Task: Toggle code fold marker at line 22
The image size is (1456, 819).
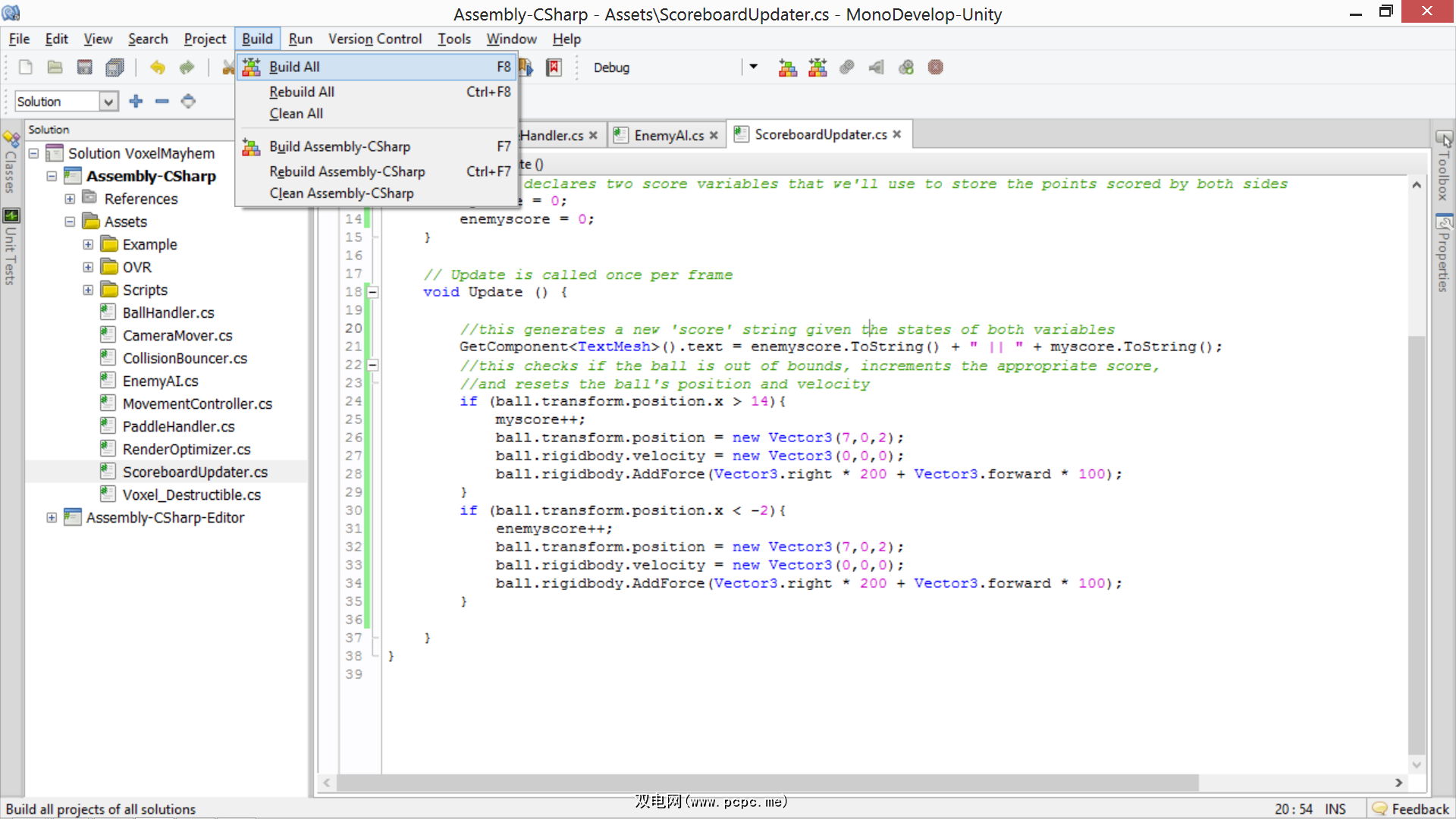Action: 373,365
